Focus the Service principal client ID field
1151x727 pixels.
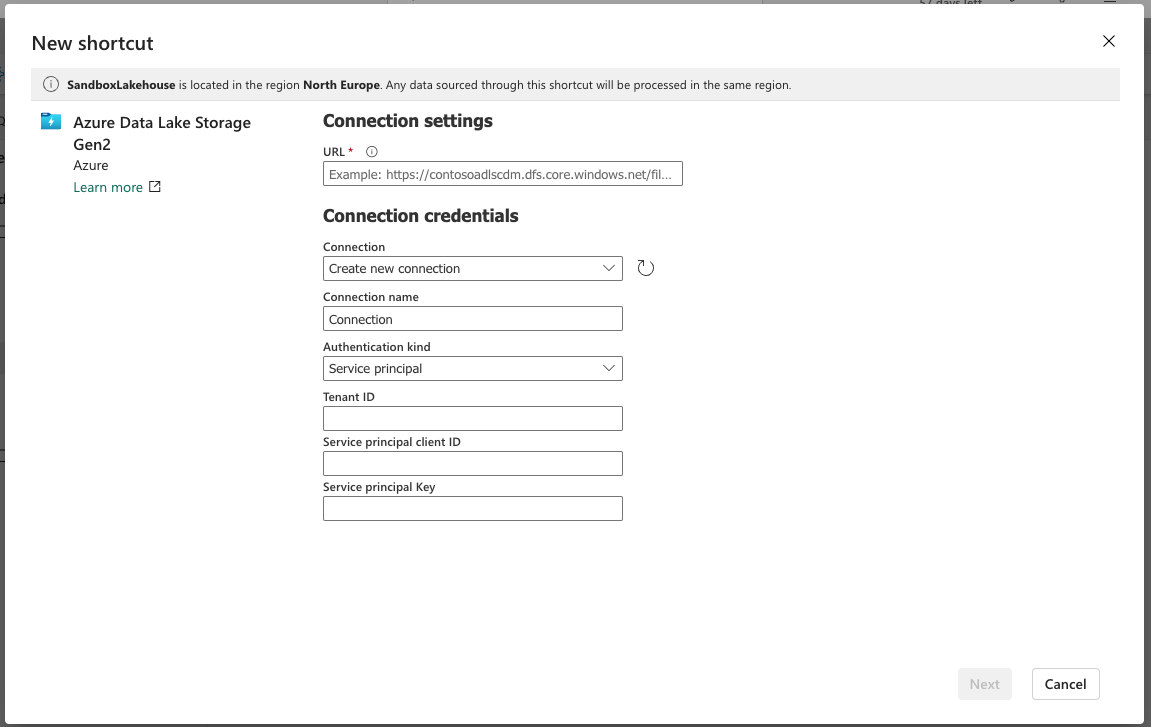click(x=472, y=463)
